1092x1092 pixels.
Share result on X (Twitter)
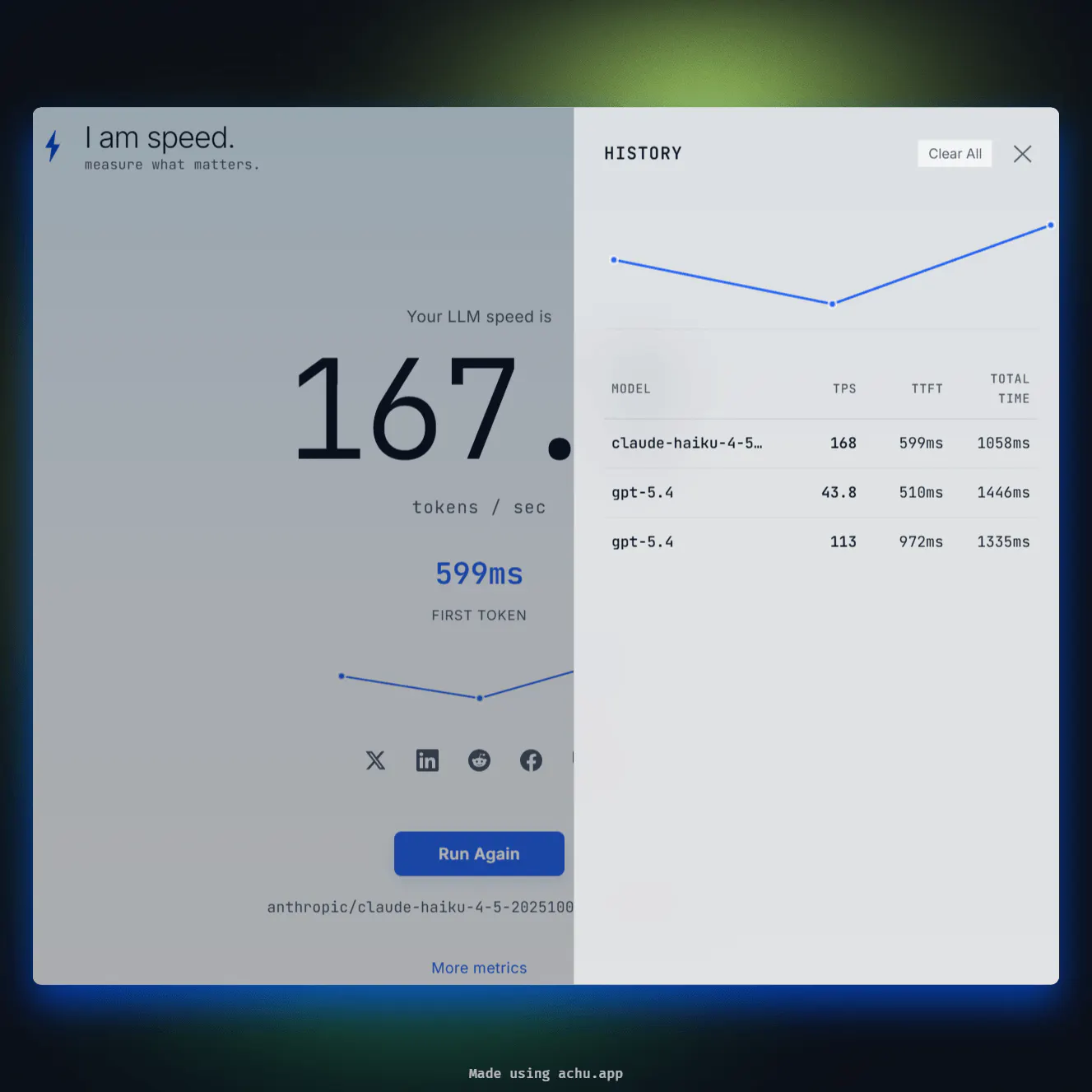(x=375, y=760)
